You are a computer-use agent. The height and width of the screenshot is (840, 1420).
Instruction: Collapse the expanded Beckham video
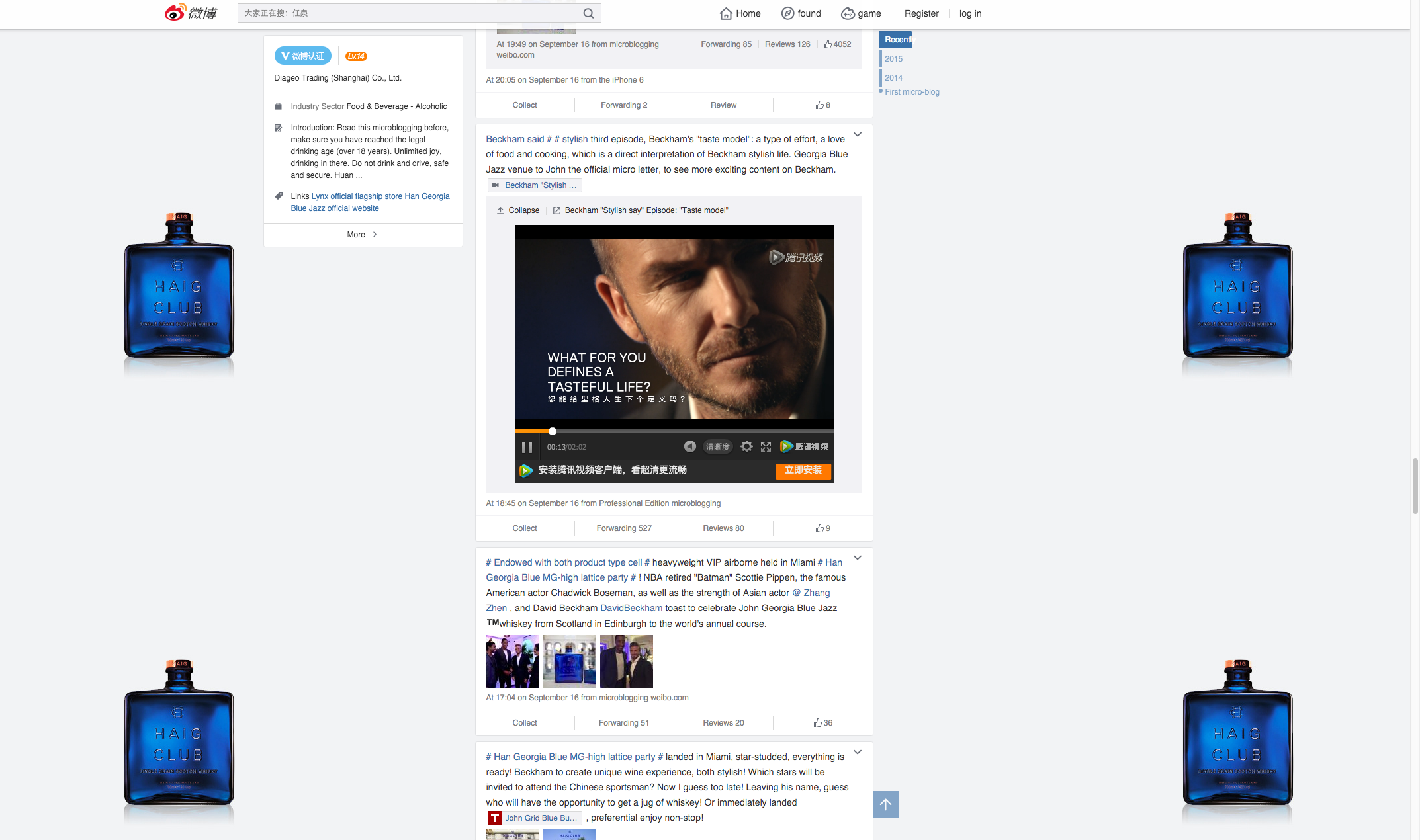(x=518, y=210)
